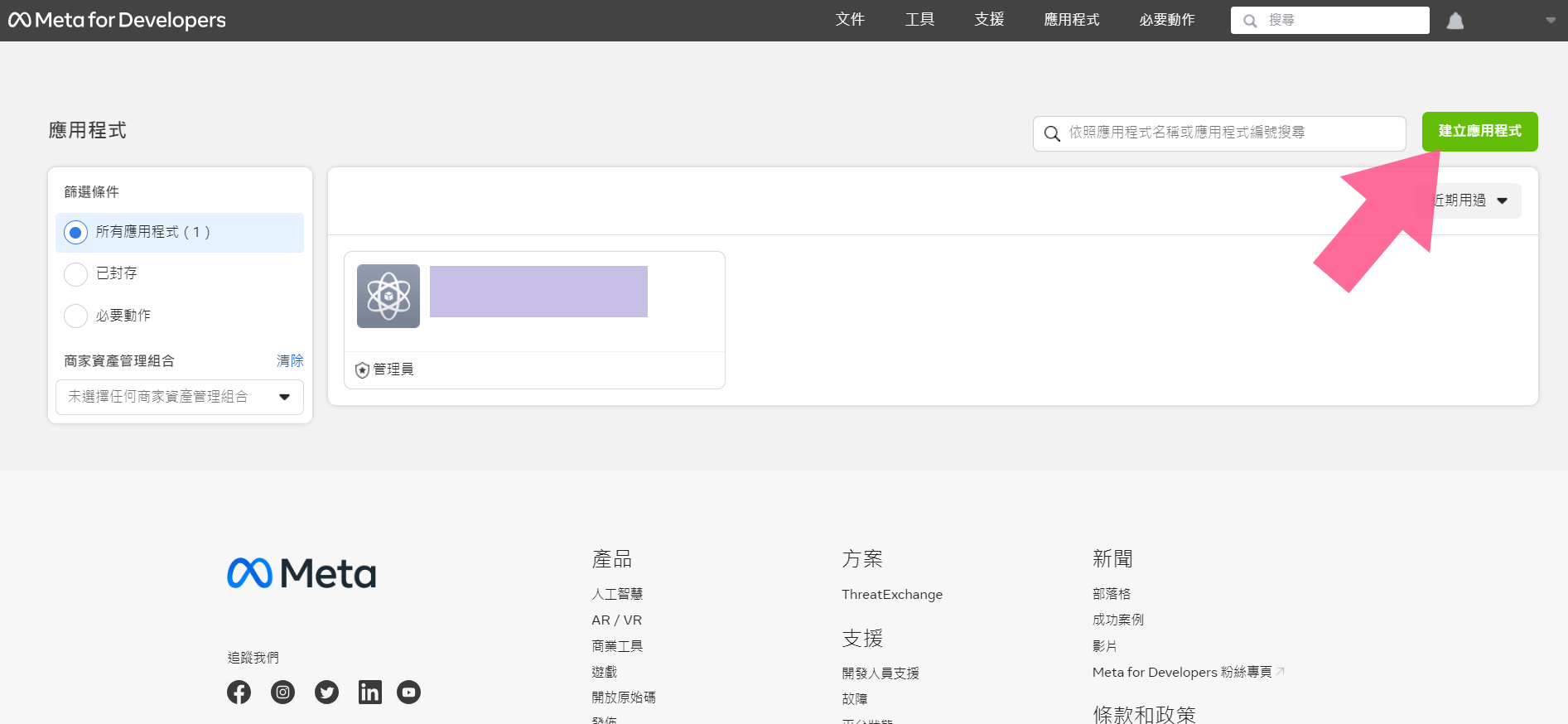
Task: Focus the app name or ID search field
Action: tap(1219, 133)
